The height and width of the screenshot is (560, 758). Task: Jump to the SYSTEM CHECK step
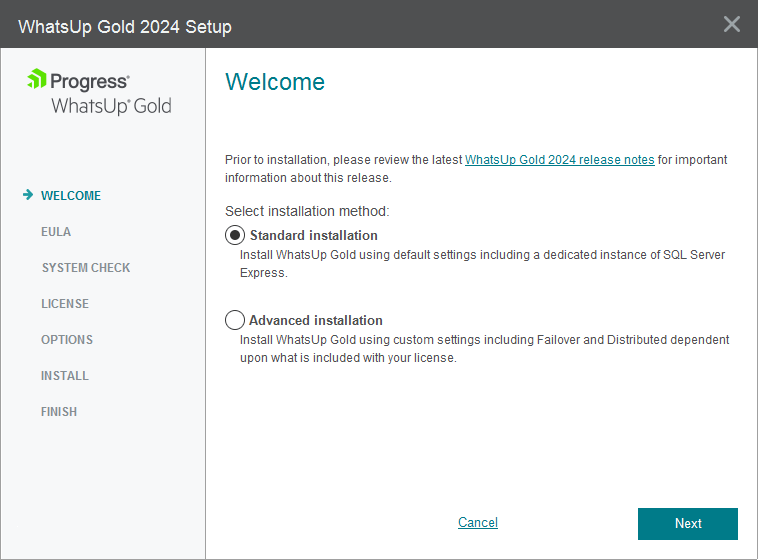point(86,268)
